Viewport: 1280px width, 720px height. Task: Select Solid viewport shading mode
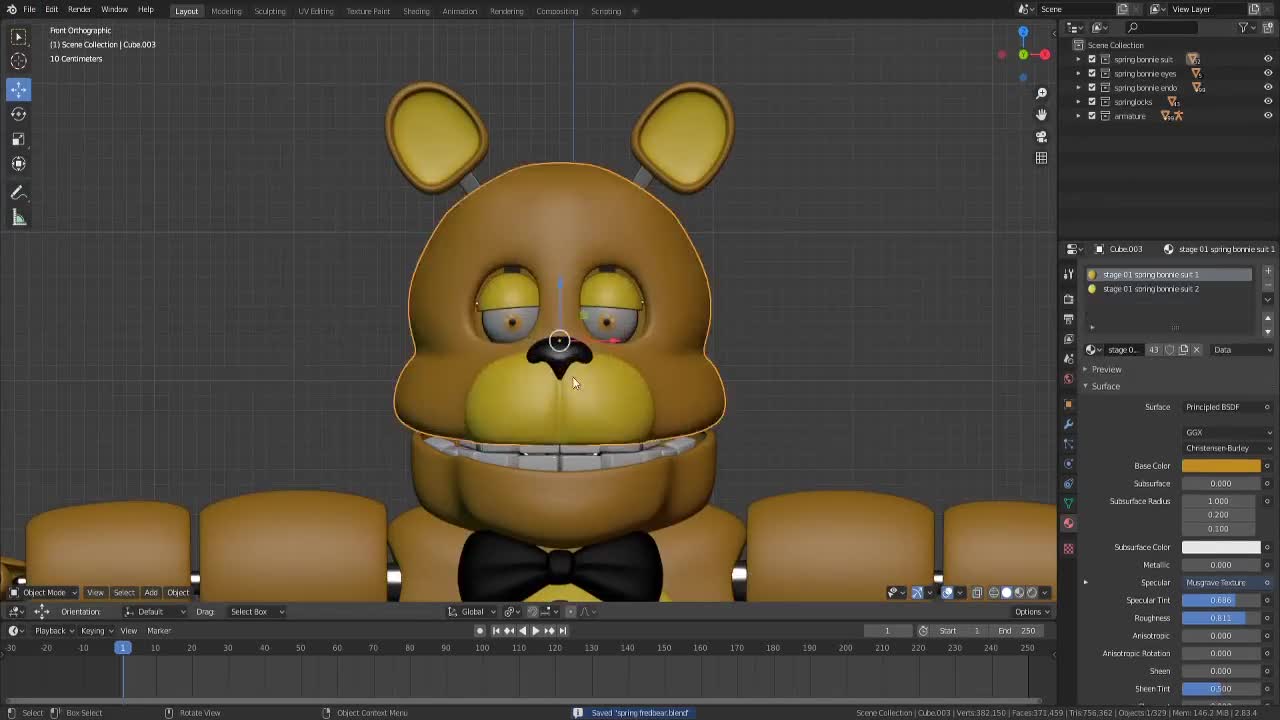(x=1006, y=592)
